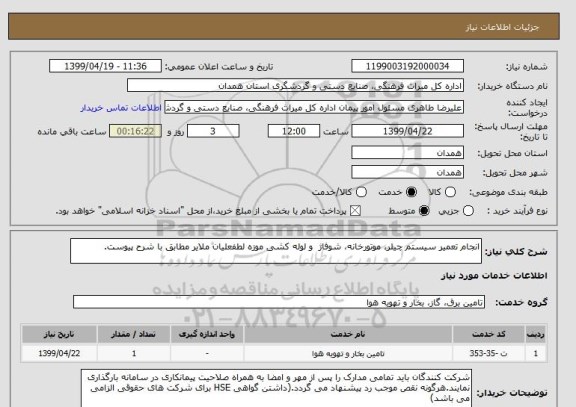Click quantity cell showing 1 in table
The width and height of the screenshot is (576, 407).
pos(134,353)
